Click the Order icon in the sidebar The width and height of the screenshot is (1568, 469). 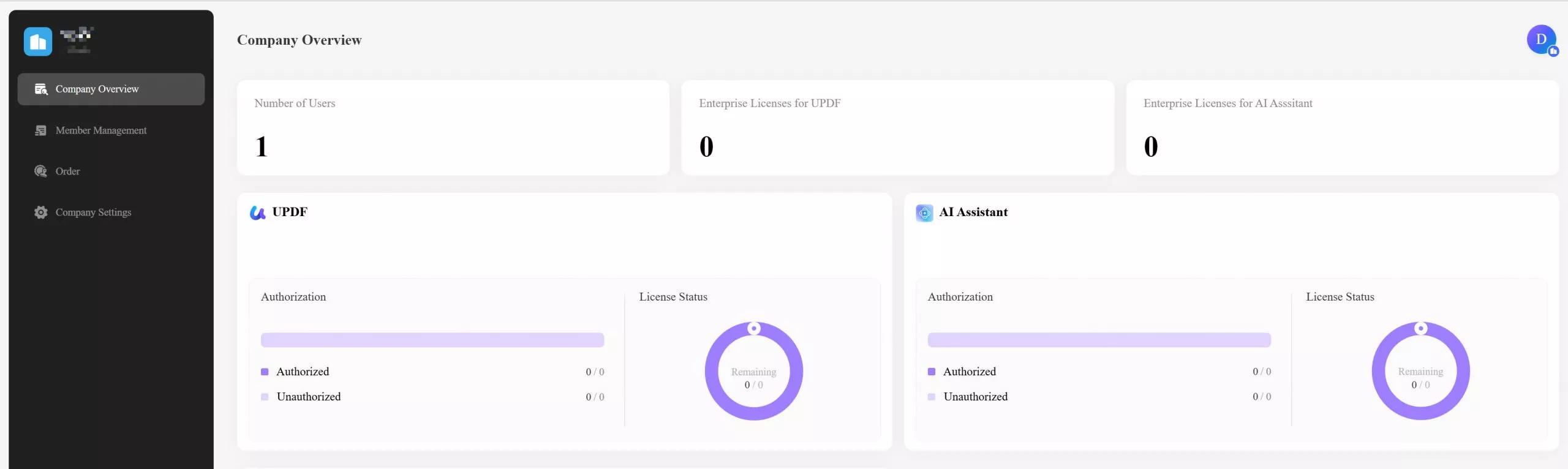click(x=41, y=171)
